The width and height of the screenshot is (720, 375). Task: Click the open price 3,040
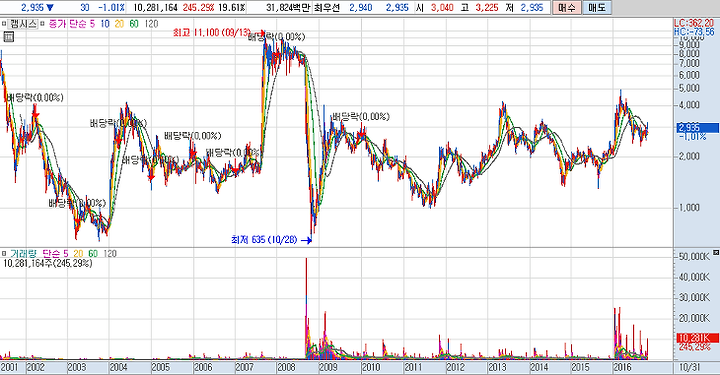point(442,8)
